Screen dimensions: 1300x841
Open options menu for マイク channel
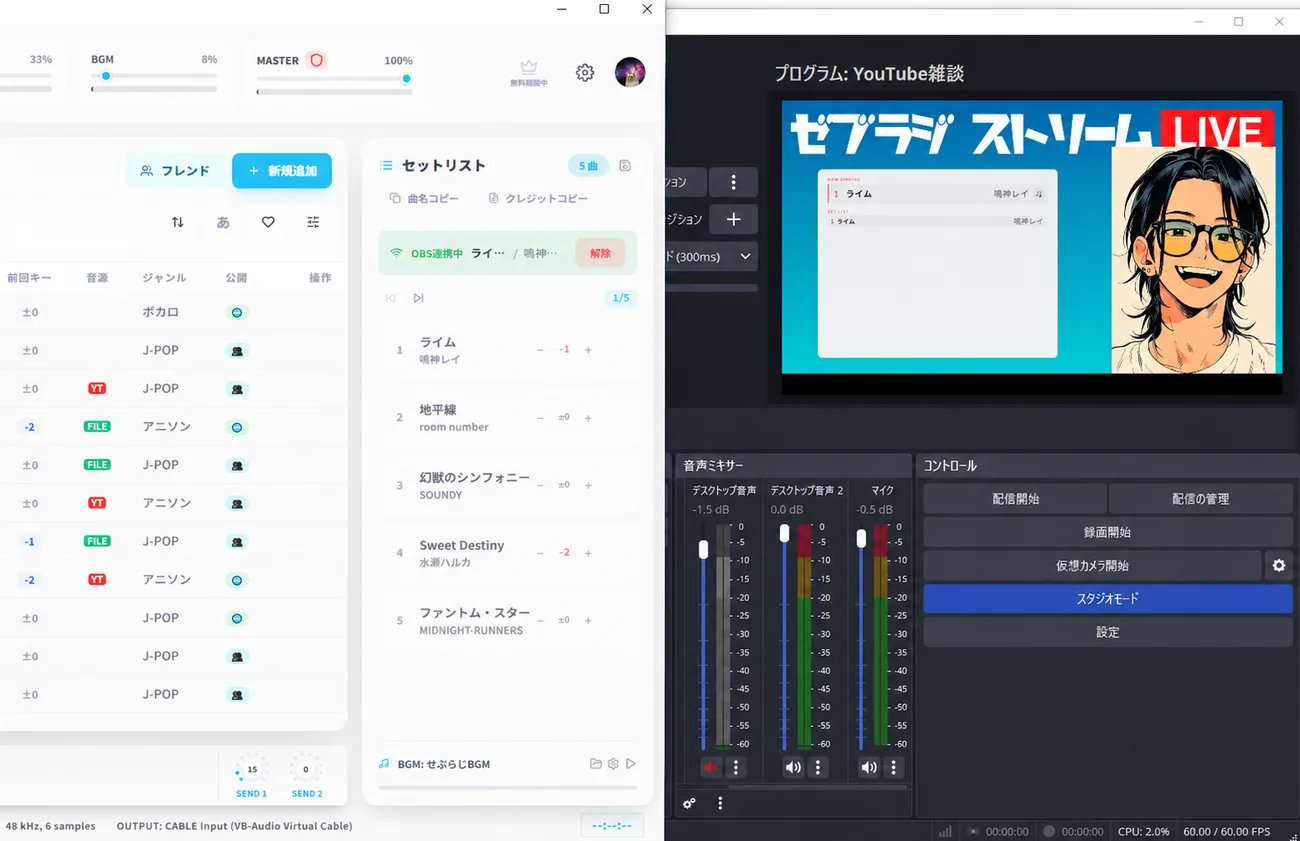click(x=894, y=768)
